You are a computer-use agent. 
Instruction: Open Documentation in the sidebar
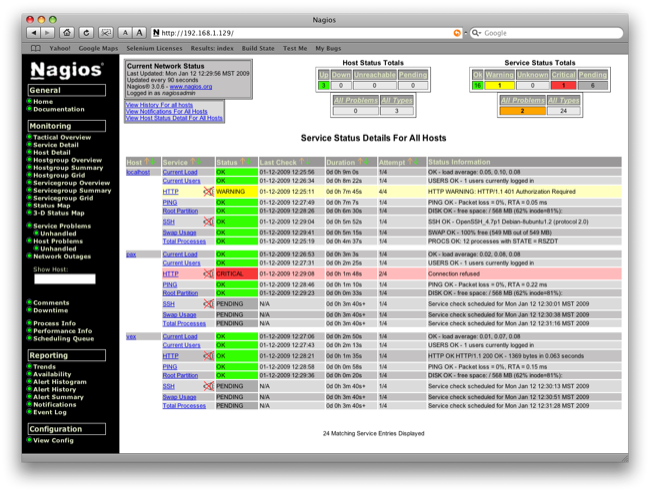(59, 109)
